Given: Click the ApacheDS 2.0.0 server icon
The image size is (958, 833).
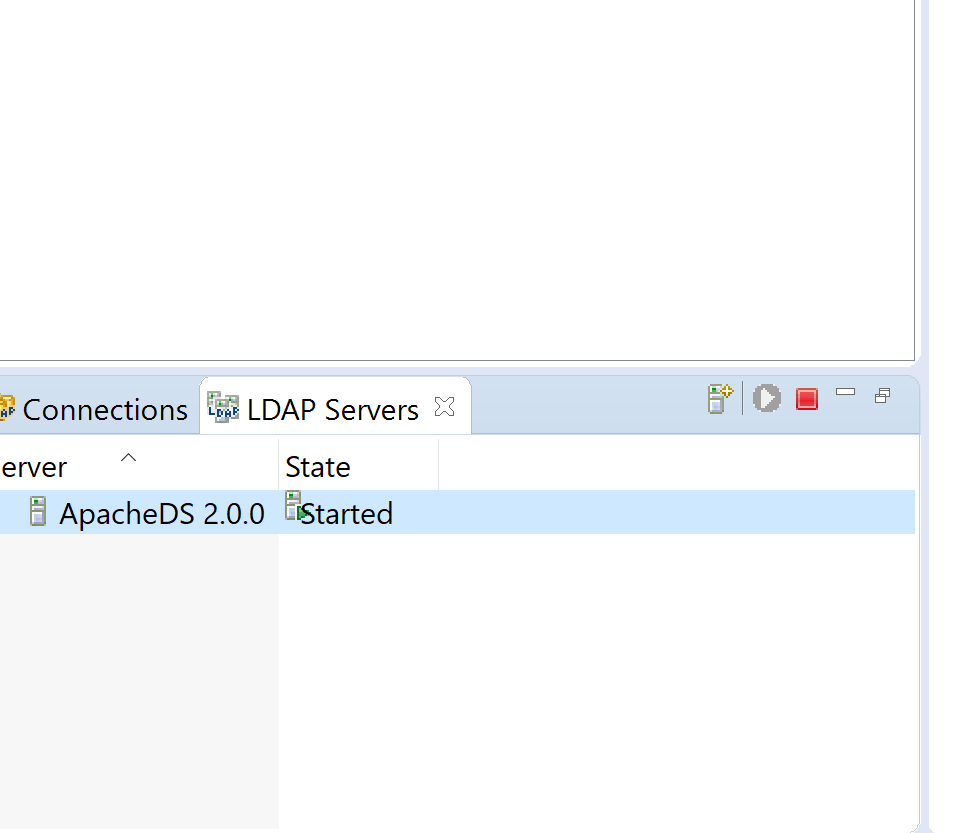Looking at the screenshot, I should point(38,512).
